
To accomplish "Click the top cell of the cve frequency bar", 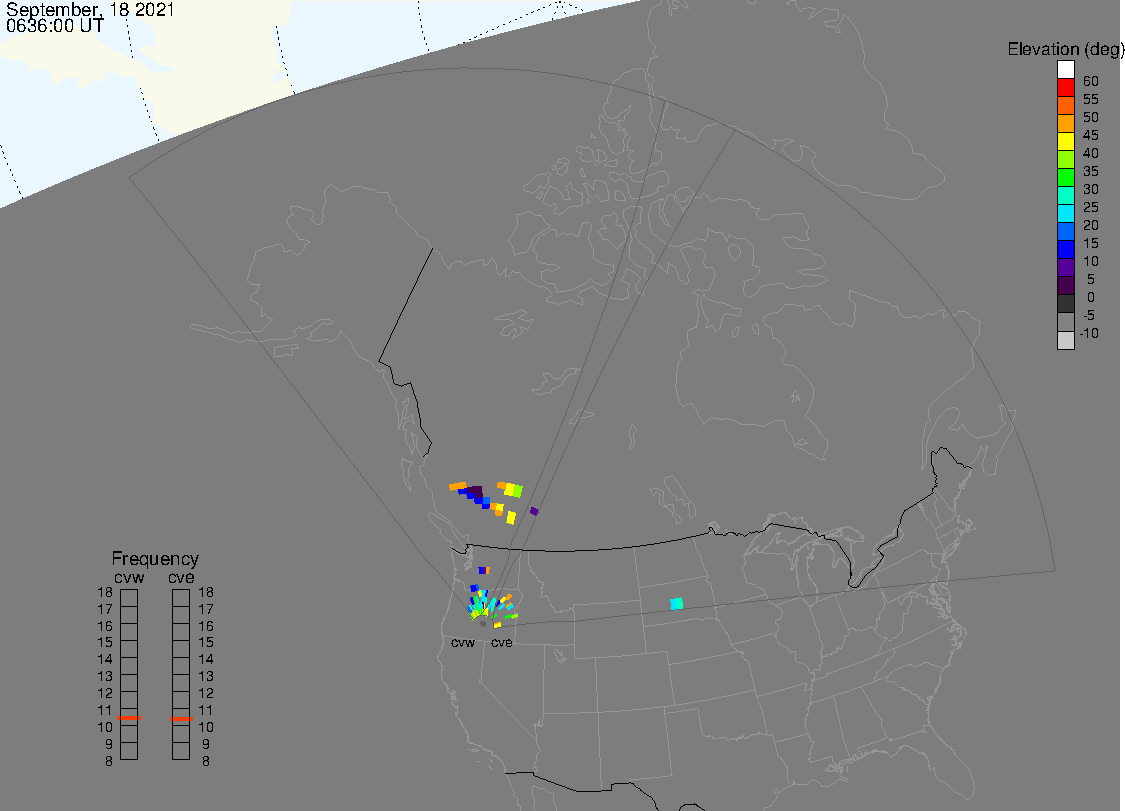I will (x=181, y=598).
